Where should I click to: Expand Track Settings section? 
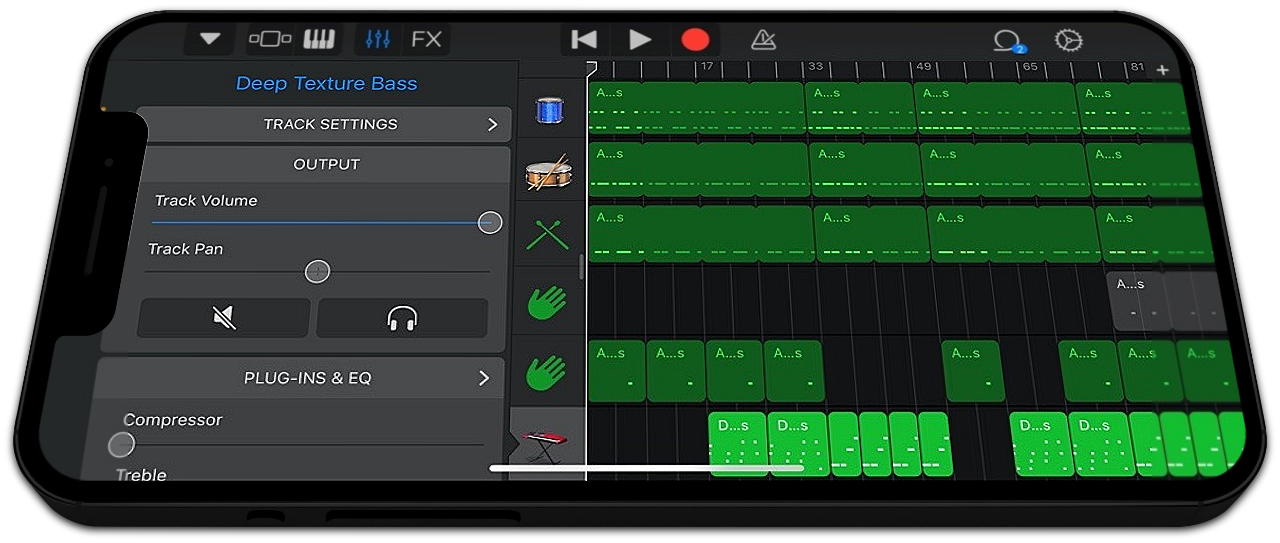coord(324,125)
